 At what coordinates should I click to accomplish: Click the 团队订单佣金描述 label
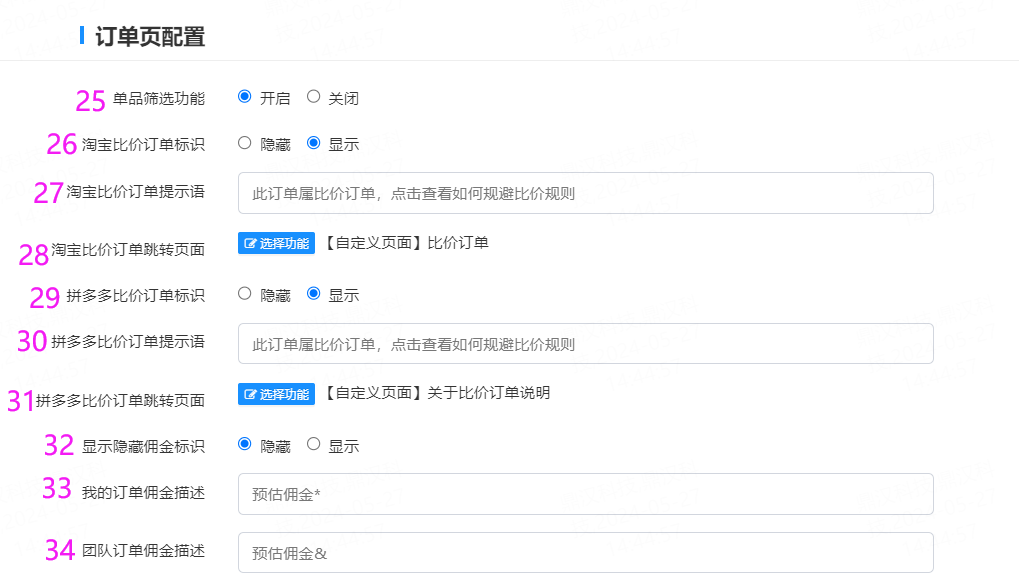coord(143,551)
